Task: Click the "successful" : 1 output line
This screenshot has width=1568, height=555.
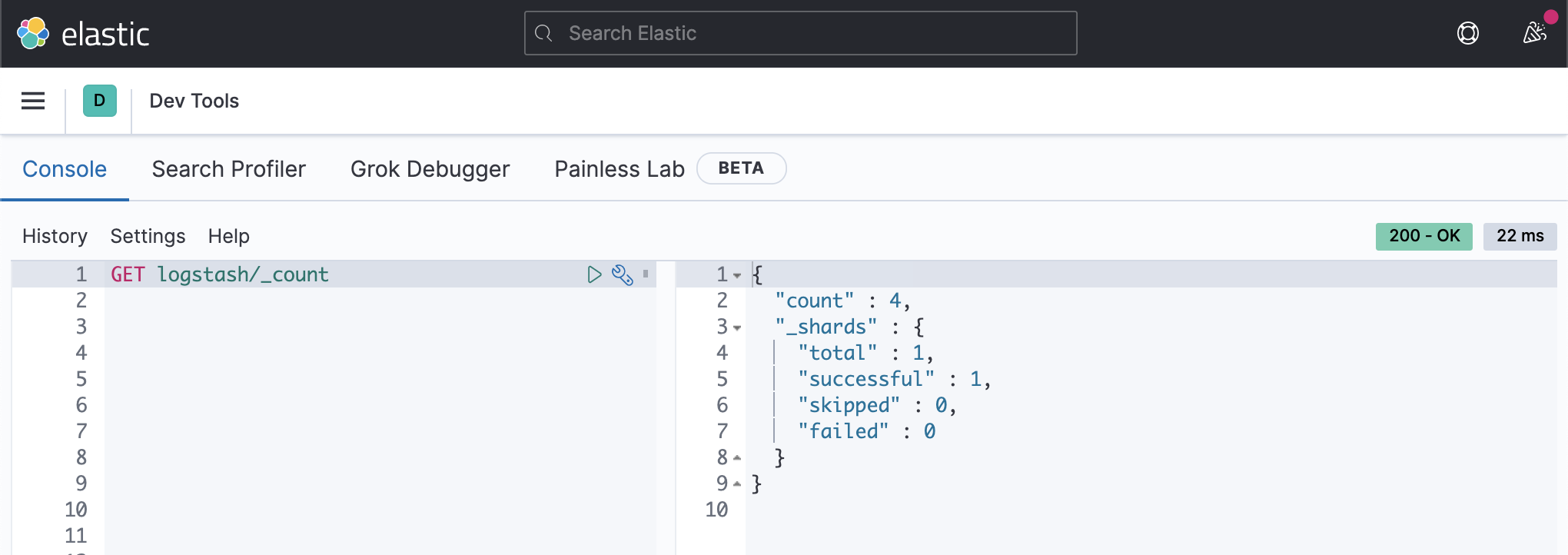Action: (x=894, y=379)
